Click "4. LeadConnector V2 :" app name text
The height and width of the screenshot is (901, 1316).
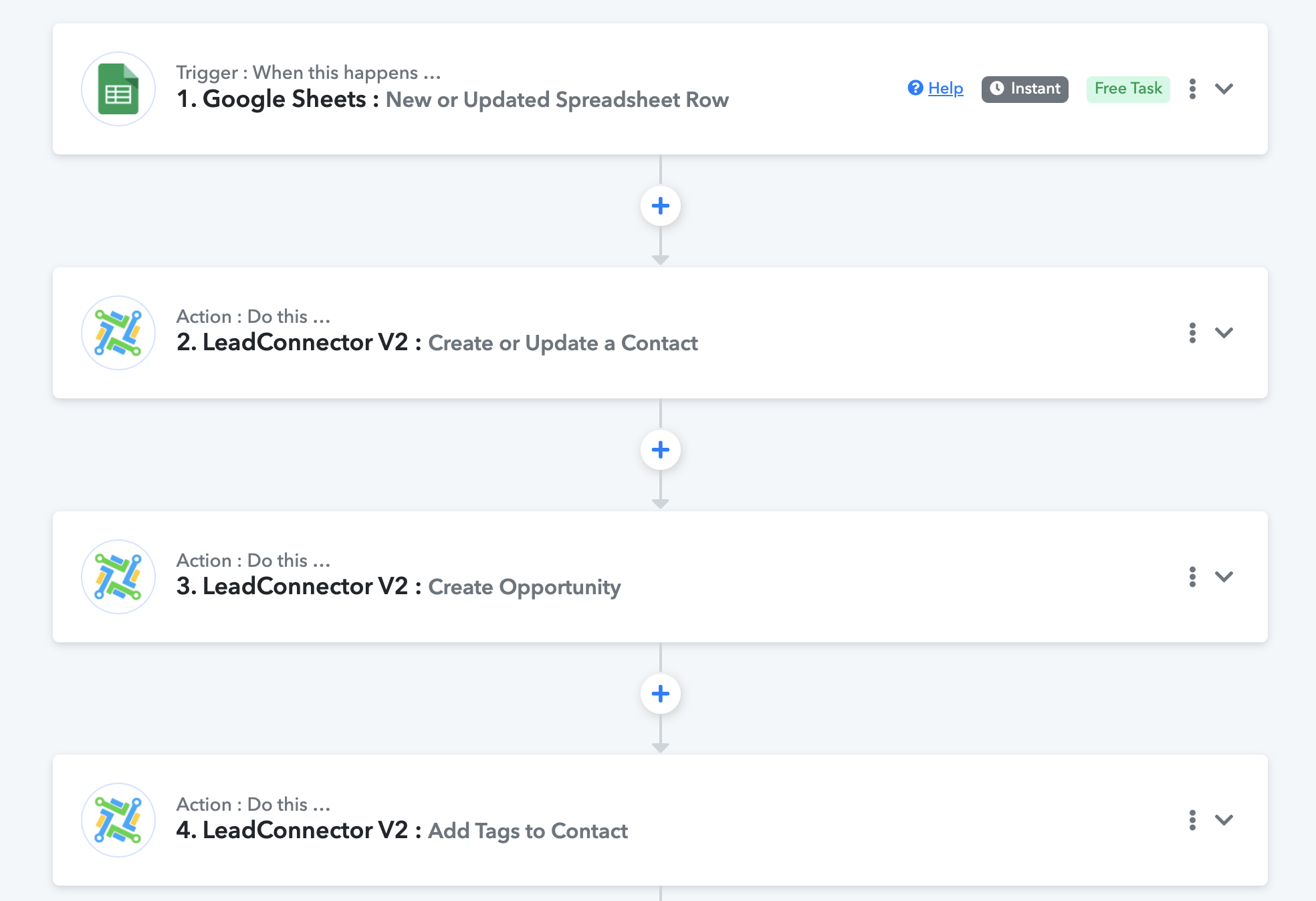299,830
